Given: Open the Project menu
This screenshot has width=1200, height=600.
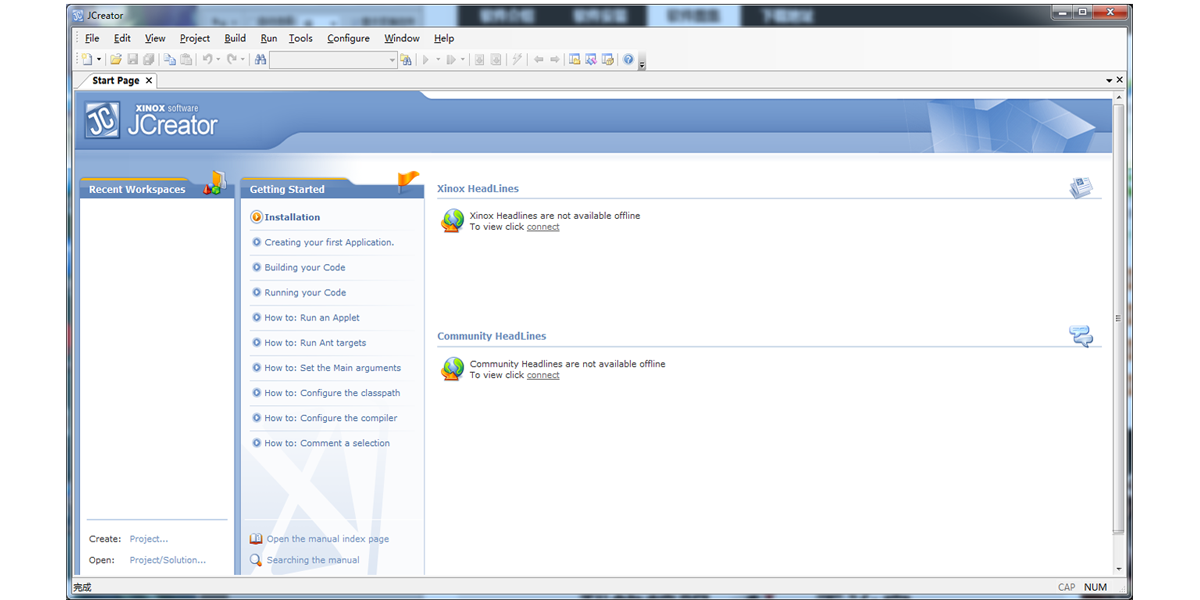Looking at the screenshot, I should tap(195, 38).
